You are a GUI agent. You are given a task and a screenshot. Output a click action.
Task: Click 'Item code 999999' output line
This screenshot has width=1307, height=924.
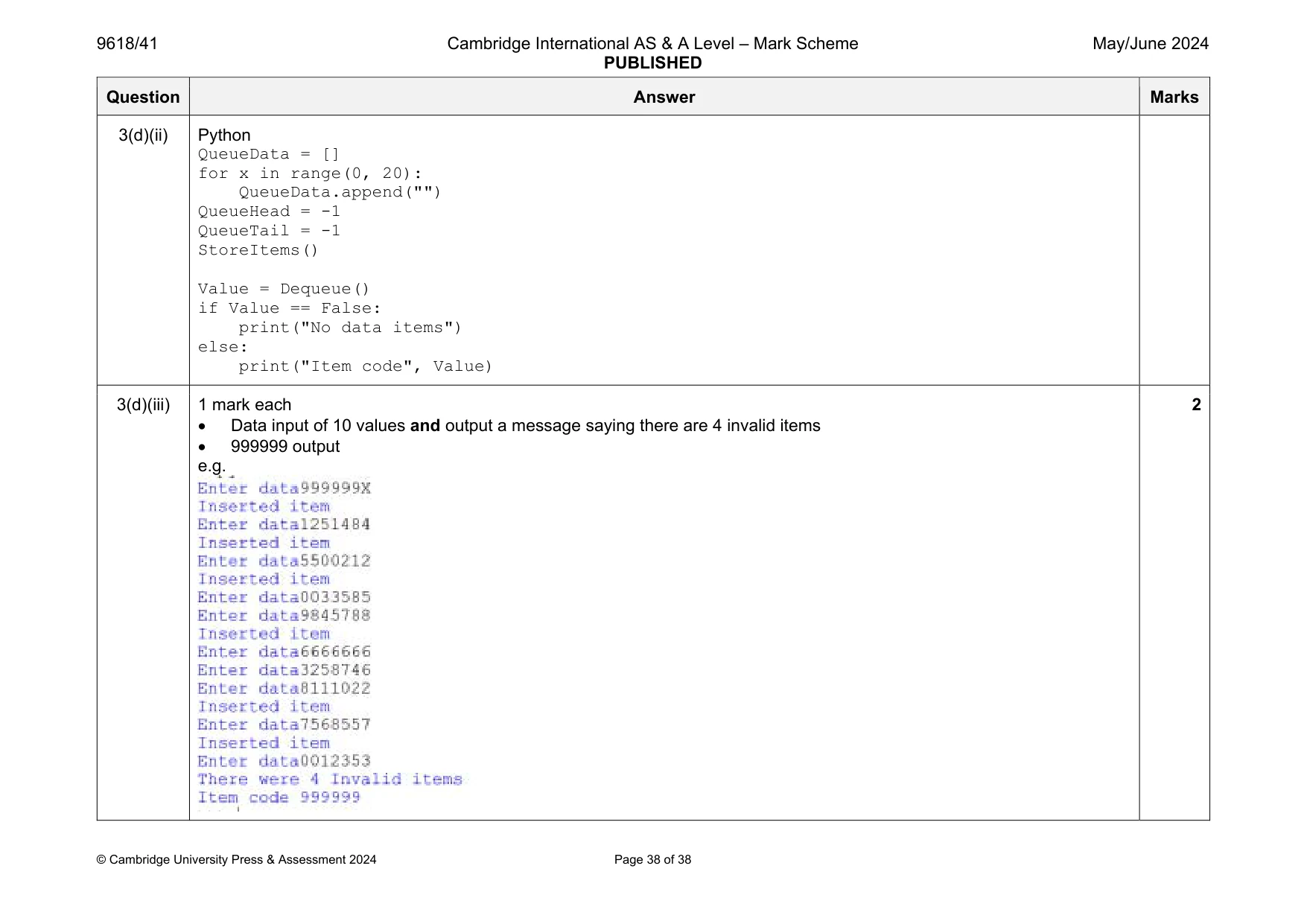coord(279,797)
